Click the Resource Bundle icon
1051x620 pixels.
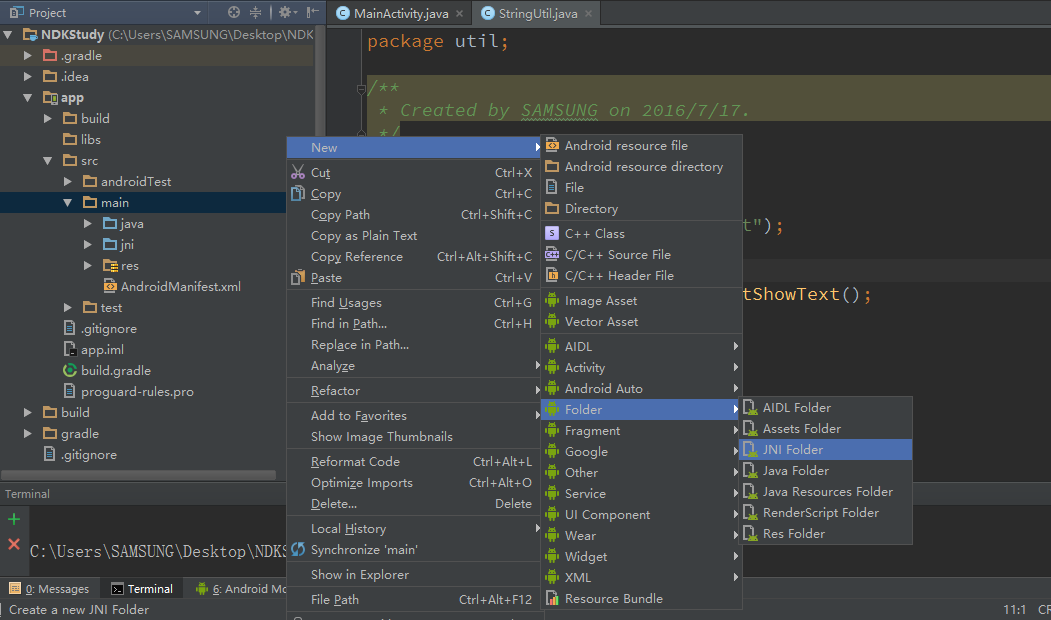pos(552,599)
